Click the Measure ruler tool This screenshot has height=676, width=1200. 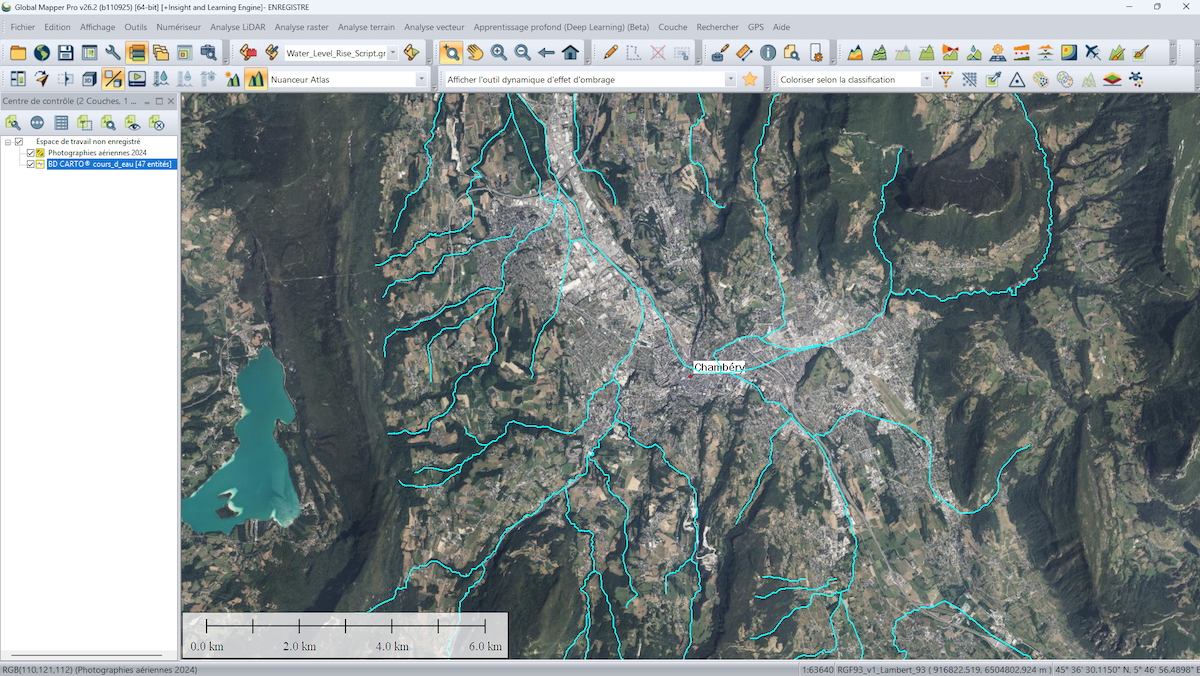pos(744,53)
